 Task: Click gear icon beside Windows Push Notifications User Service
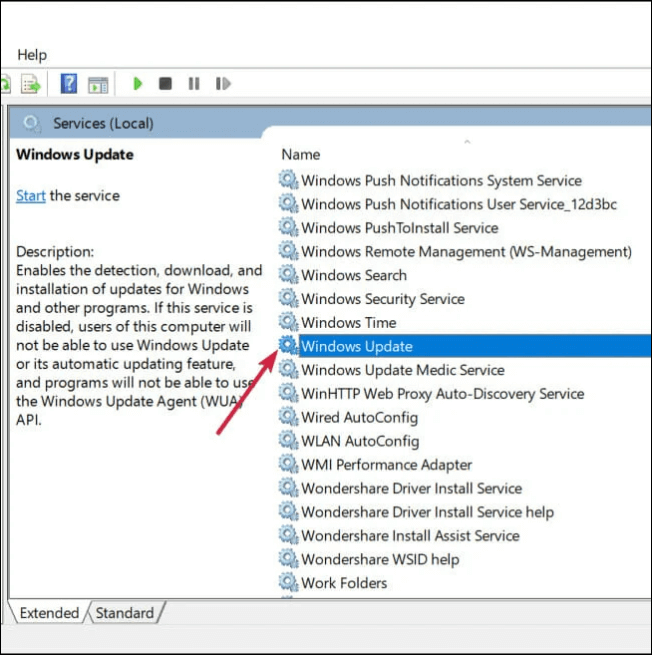coord(289,203)
